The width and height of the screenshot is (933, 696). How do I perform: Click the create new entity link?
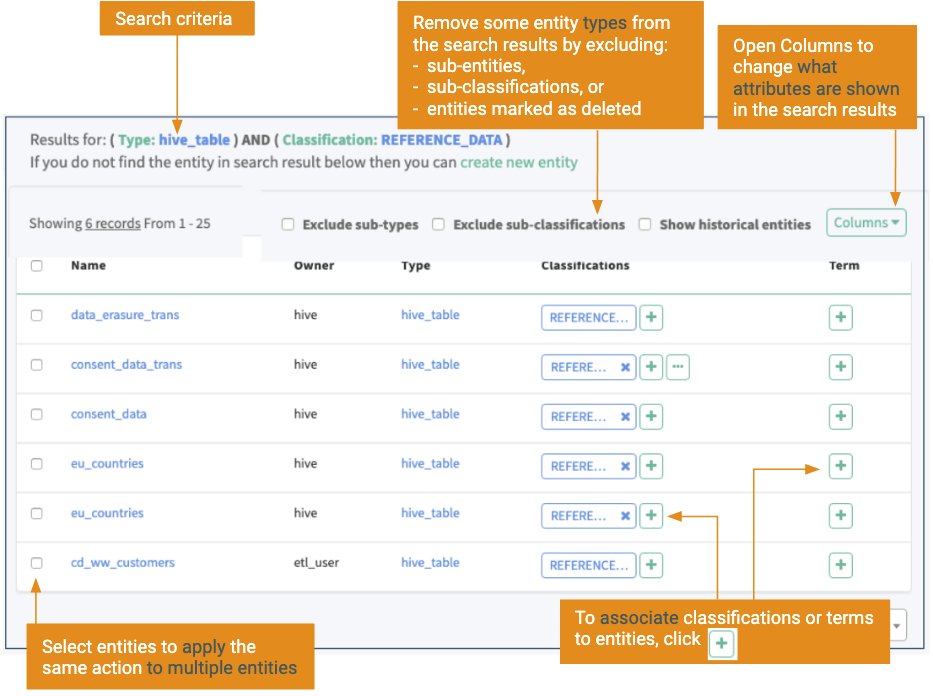click(518, 162)
